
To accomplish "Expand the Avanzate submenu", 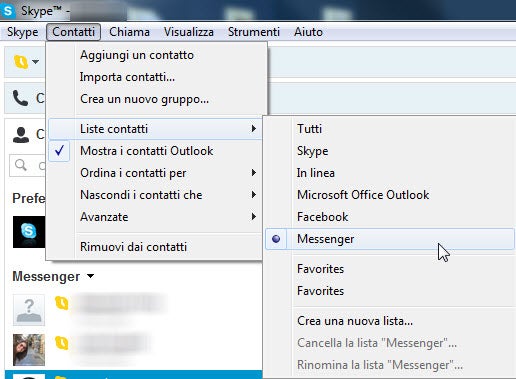I will (x=155, y=217).
